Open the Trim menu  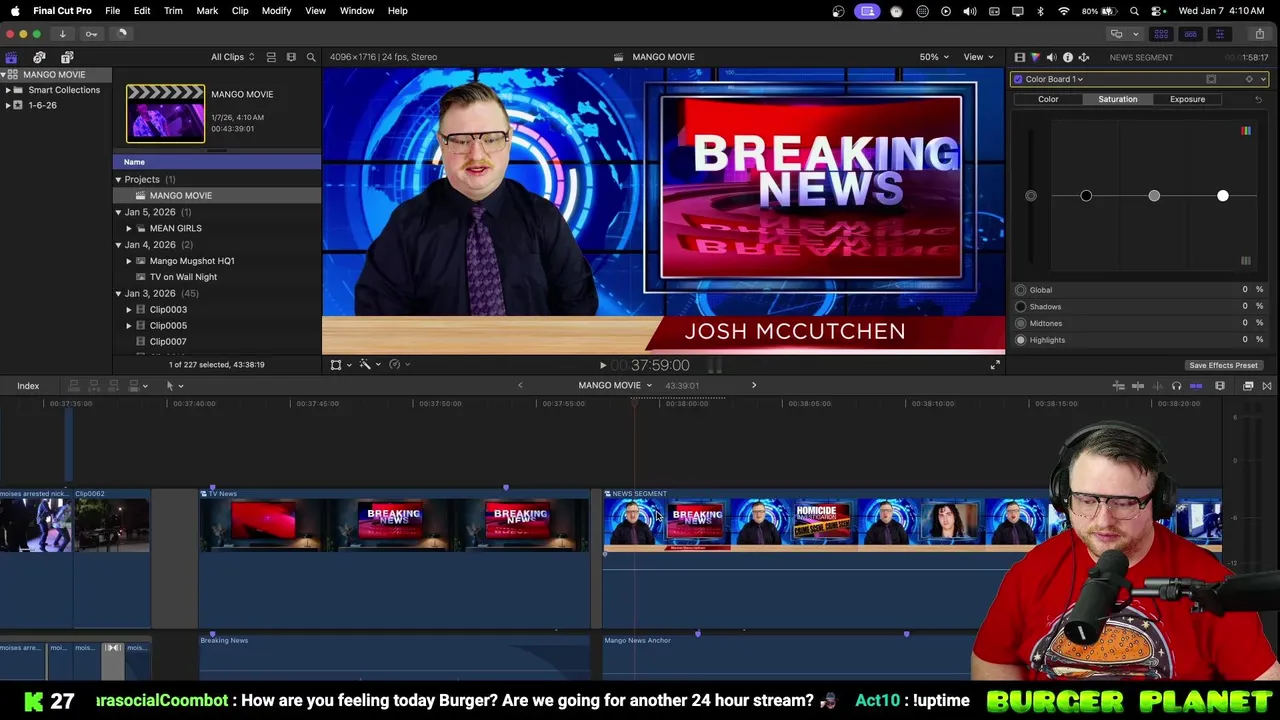(173, 11)
